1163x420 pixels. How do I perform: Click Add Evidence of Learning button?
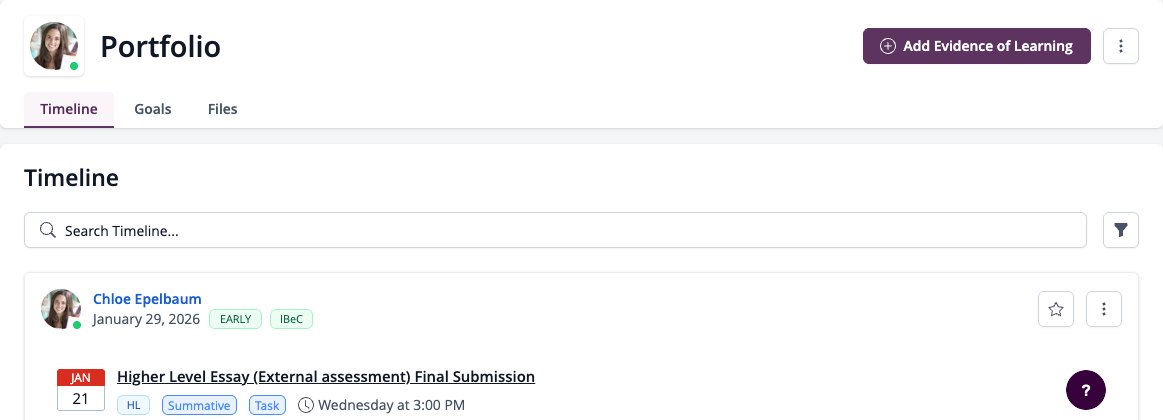tap(977, 46)
